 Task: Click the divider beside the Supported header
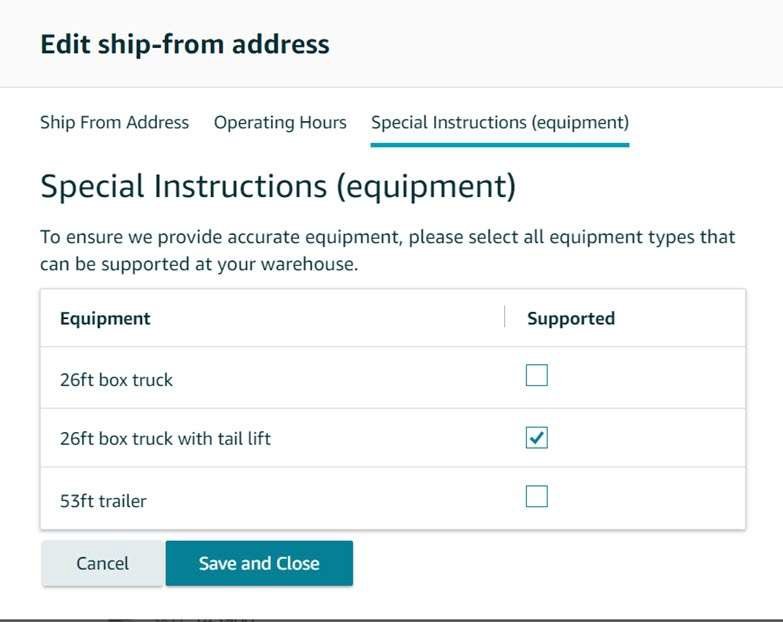coord(504,318)
